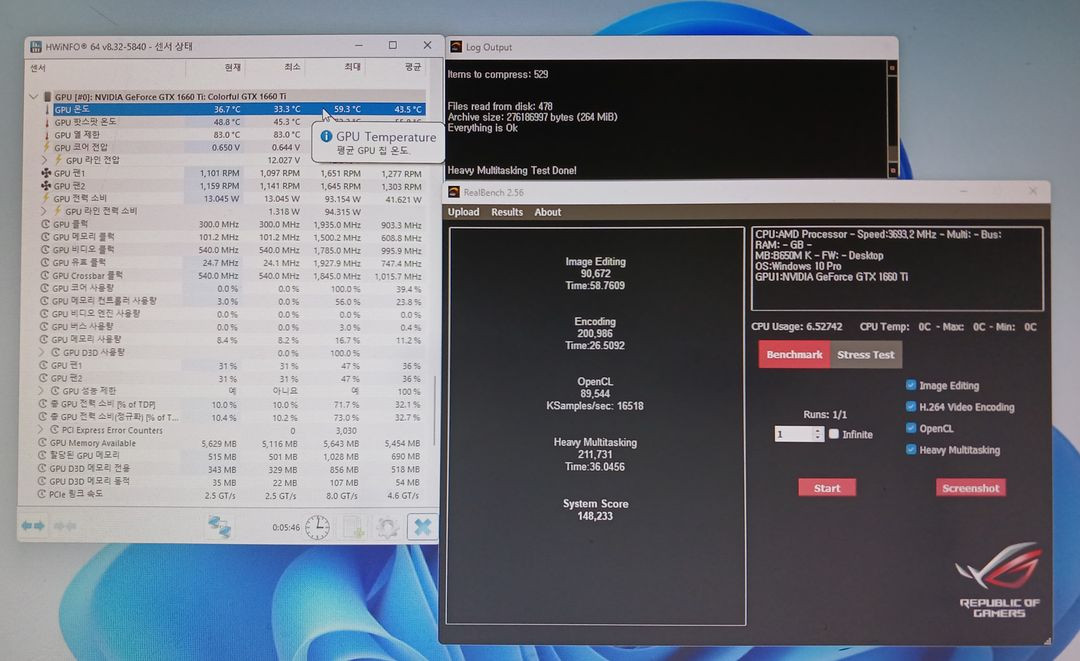Click the HWiNFO app icon in title bar
The image size is (1080, 661).
[x=36, y=47]
